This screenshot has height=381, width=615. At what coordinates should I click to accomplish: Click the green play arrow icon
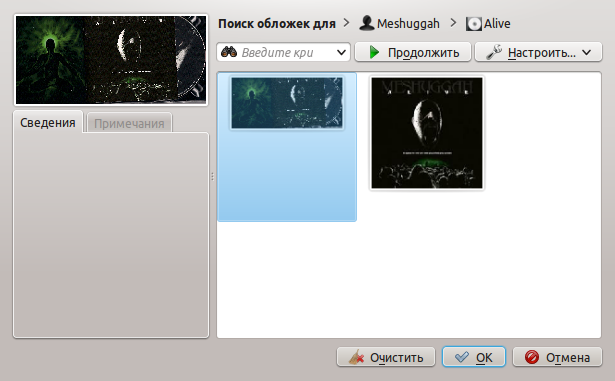pos(374,52)
